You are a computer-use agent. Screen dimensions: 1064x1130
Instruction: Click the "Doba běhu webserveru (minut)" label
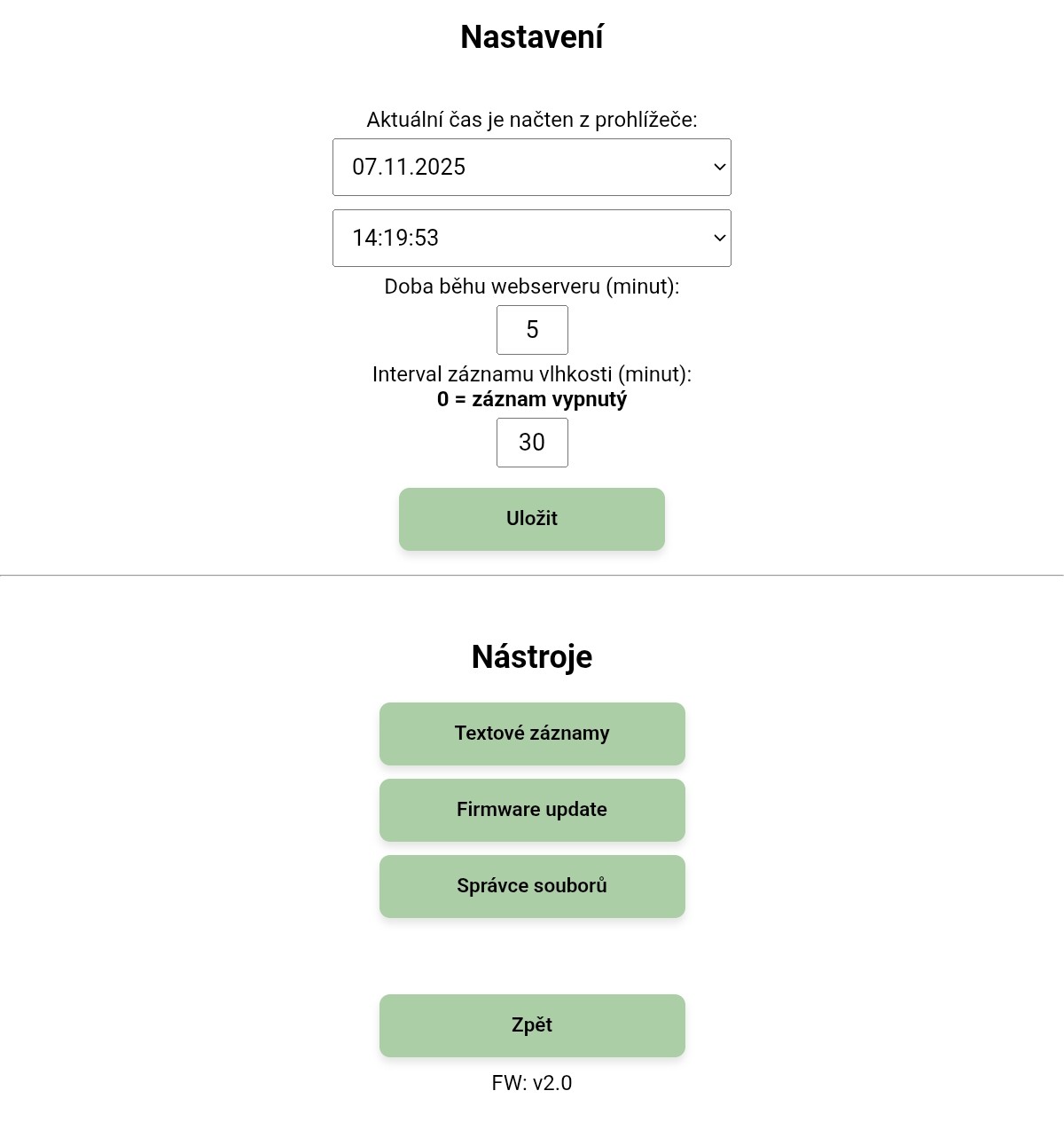532,286
